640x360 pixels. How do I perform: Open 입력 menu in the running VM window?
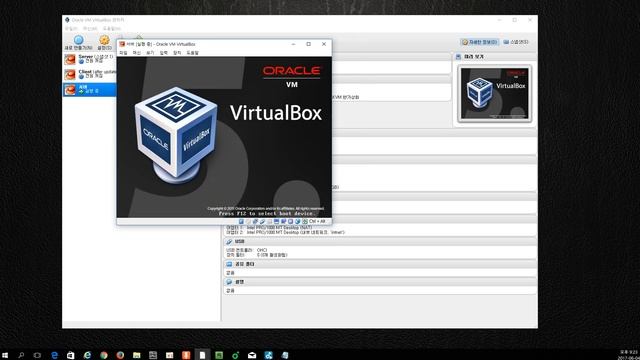[164, 53]
